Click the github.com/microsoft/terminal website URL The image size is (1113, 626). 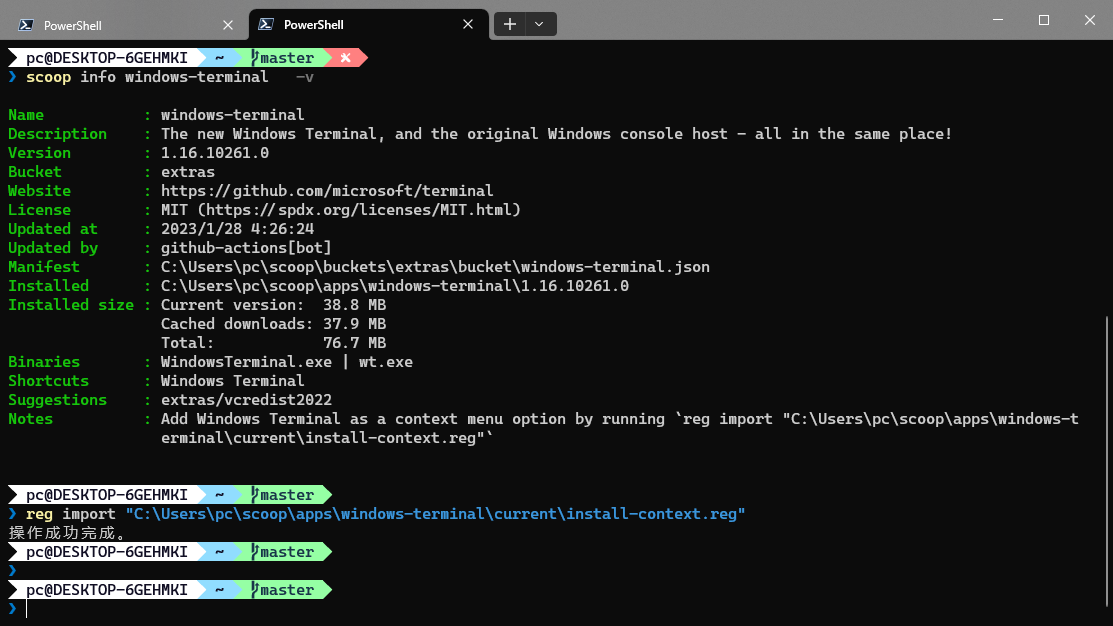coord(327,191)
